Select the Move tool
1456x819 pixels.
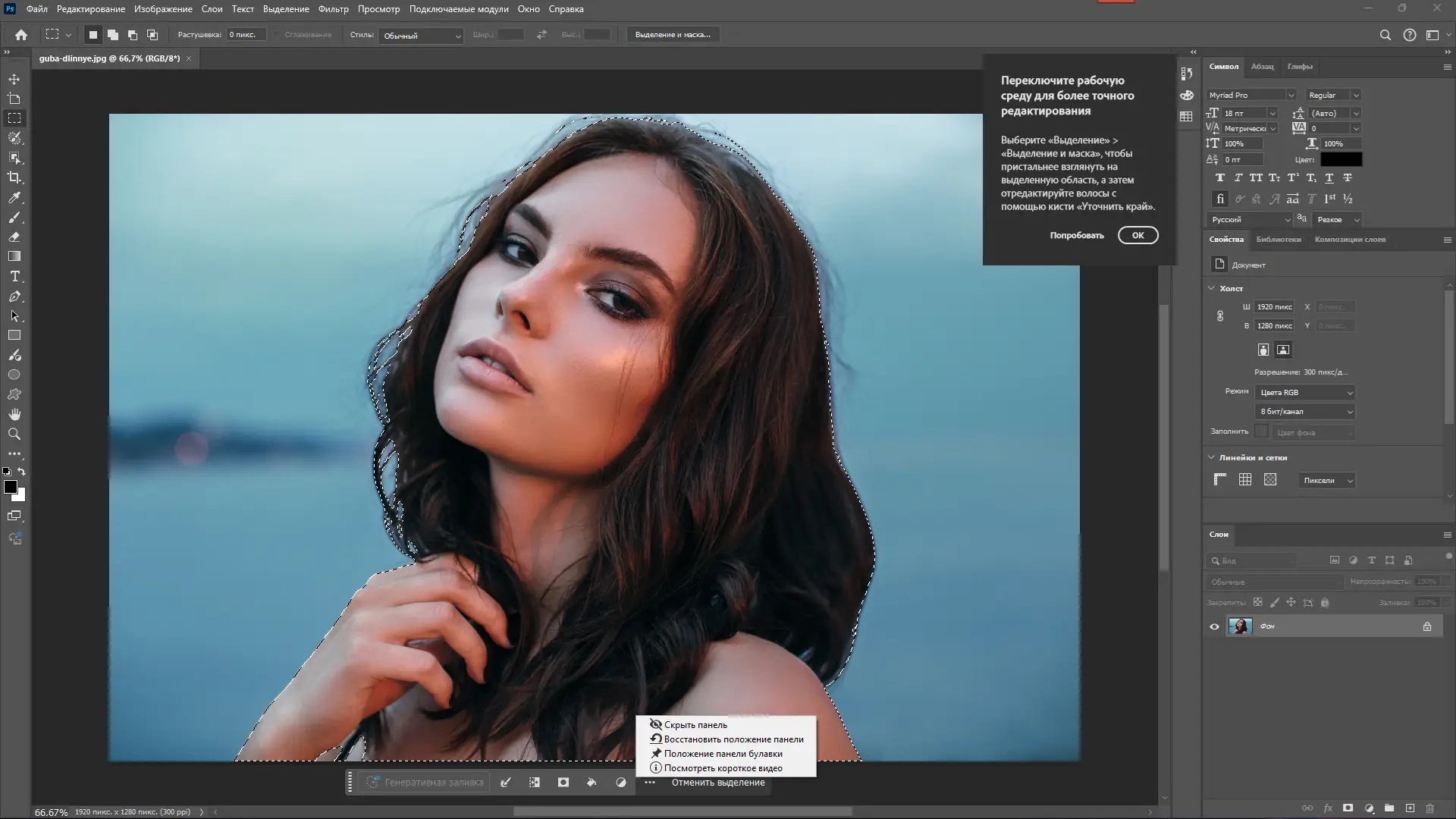(14, 79)
